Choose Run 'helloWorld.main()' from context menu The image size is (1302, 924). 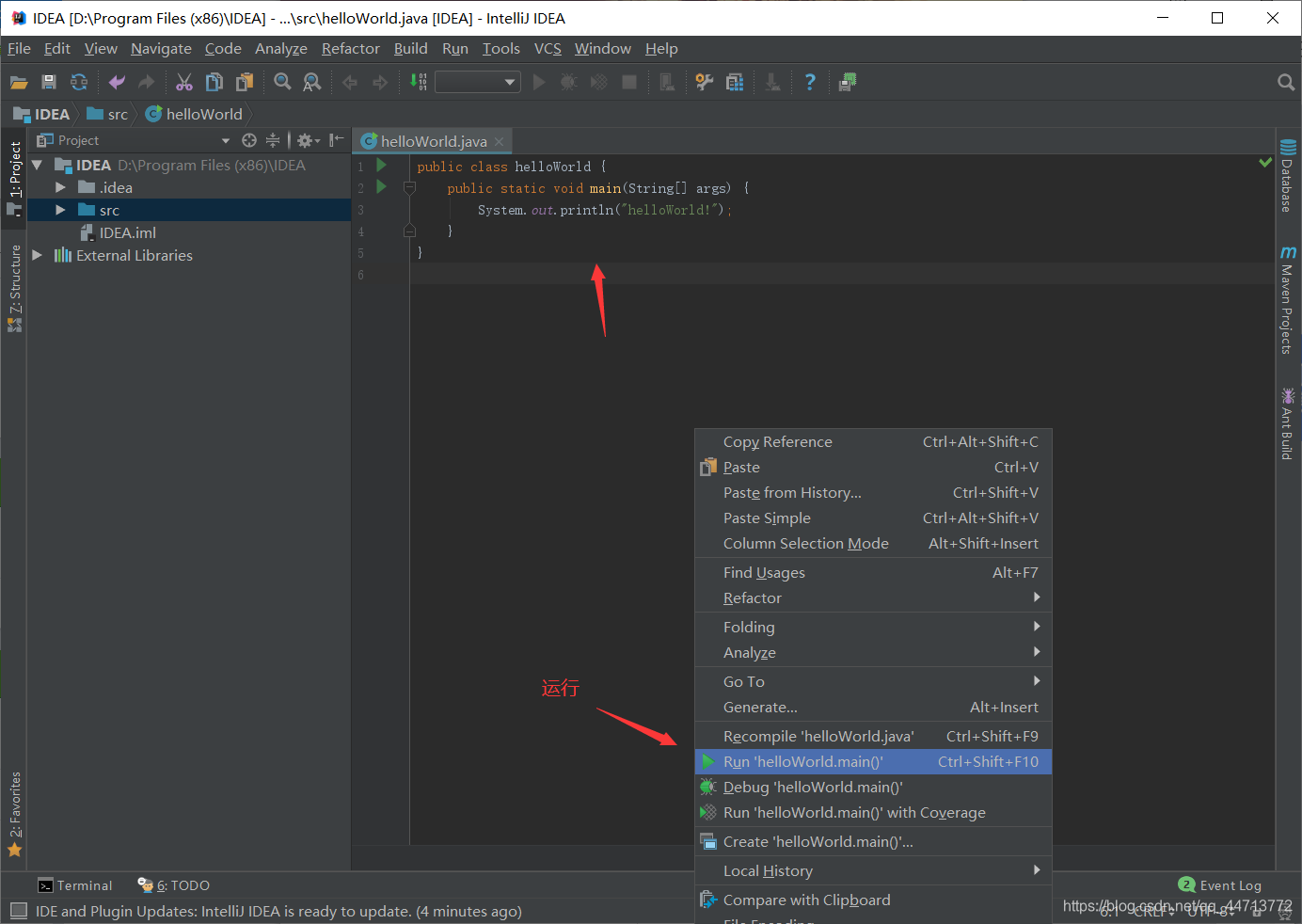[873, 761]
